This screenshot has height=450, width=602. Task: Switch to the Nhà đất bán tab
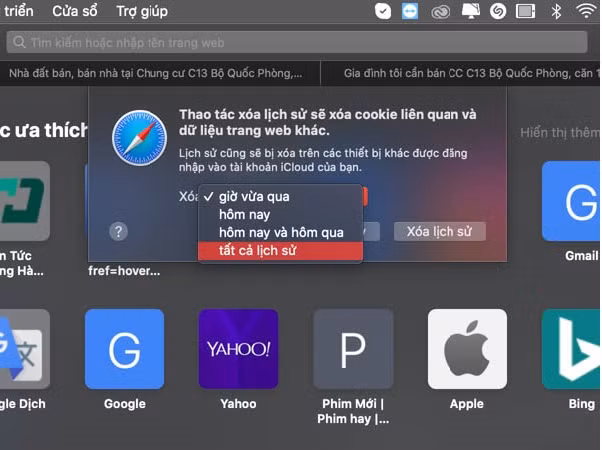pyautogui.click(x=155, y=73)
